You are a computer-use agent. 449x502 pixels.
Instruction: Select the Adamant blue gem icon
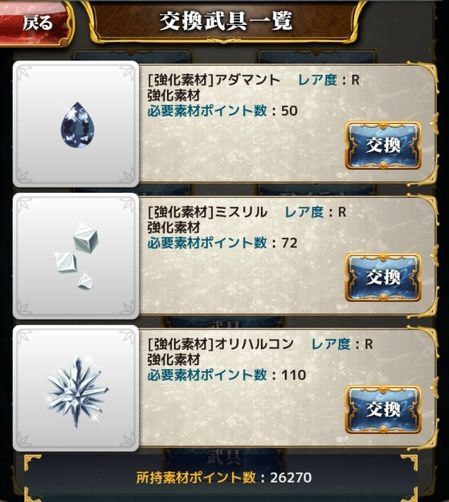(76, 124)
